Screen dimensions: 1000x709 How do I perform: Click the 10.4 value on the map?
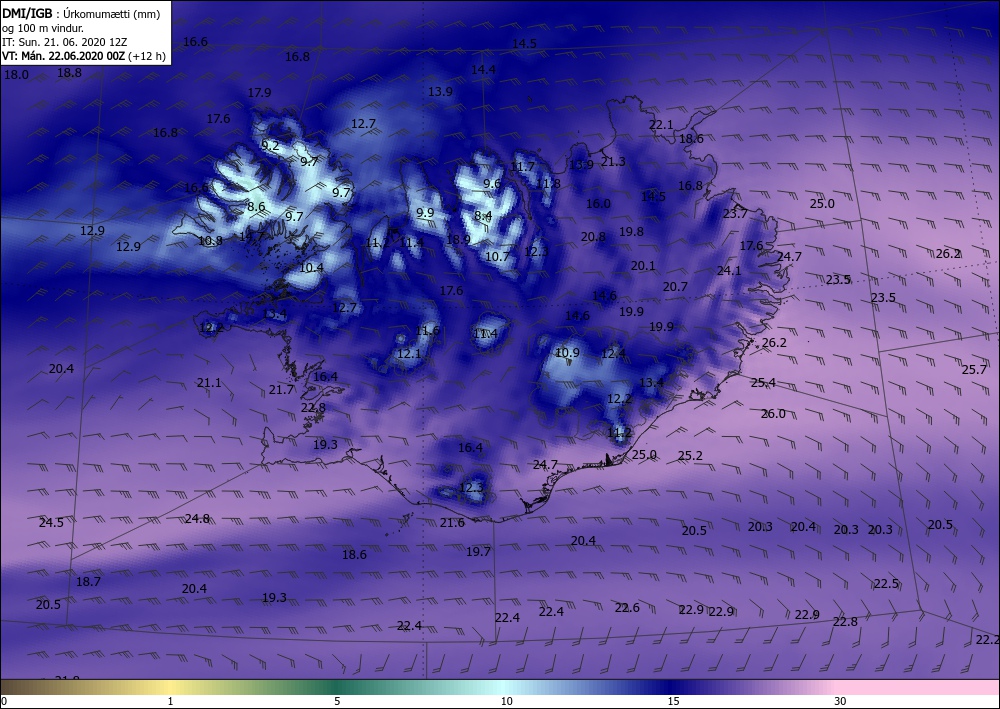pos(311,267)
